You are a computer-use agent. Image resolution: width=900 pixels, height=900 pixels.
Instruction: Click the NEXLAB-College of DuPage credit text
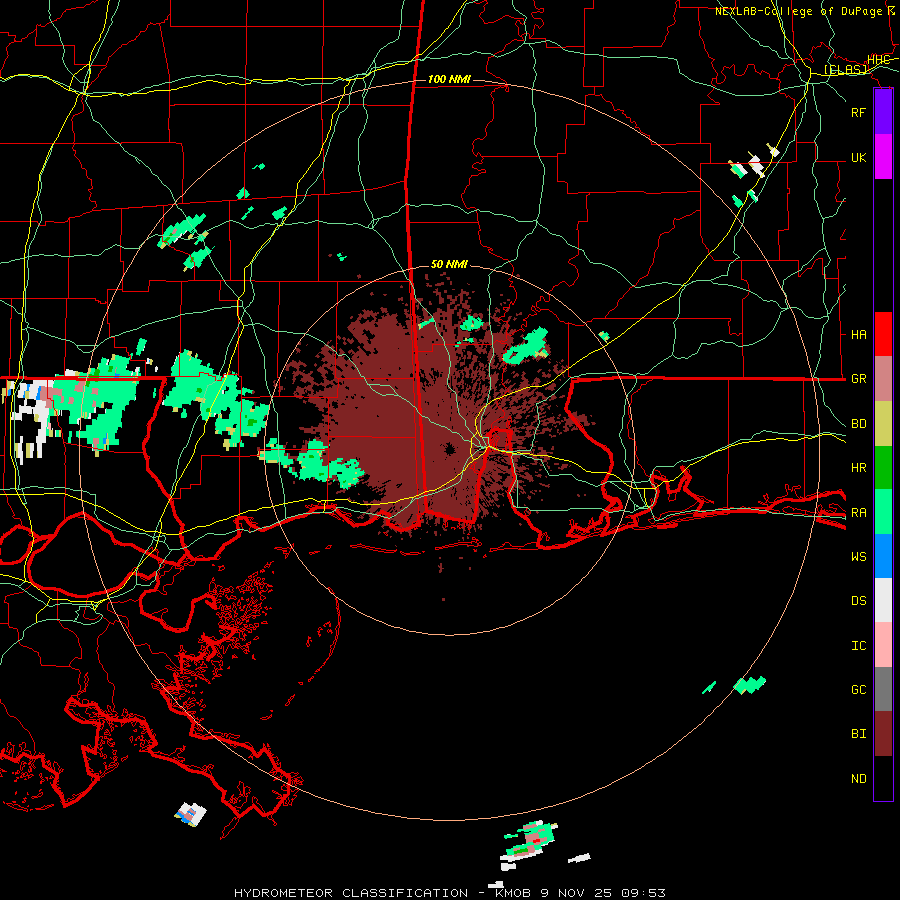(798, 11)
